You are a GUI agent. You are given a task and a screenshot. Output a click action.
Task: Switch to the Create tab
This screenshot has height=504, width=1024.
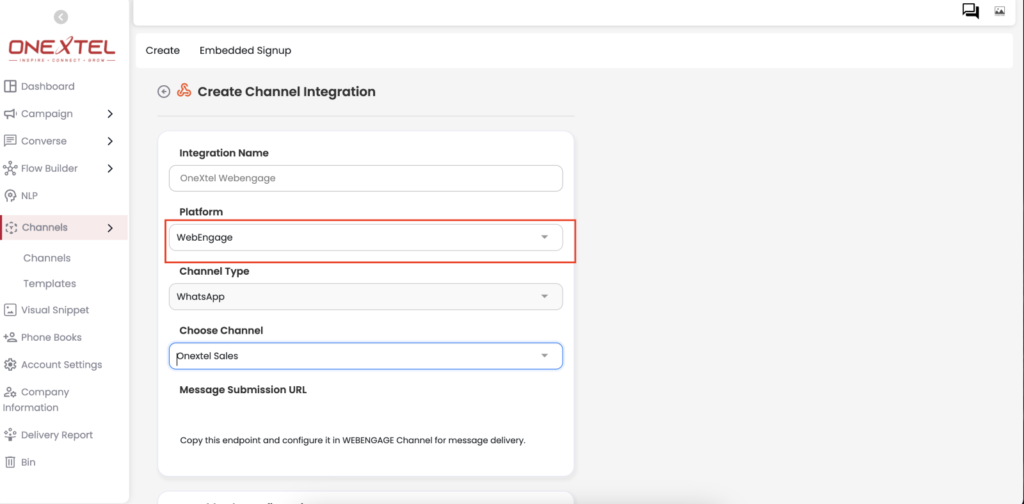point(163,50)
